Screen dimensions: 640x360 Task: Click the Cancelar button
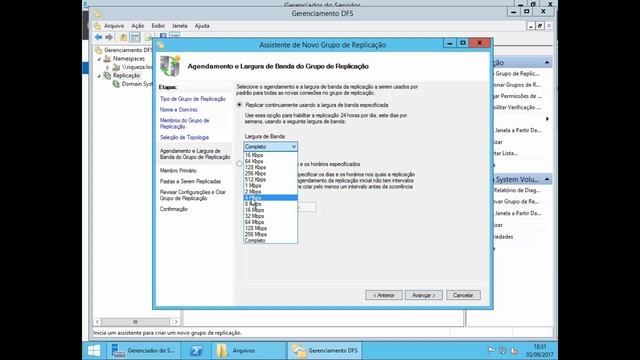point(463,295)
